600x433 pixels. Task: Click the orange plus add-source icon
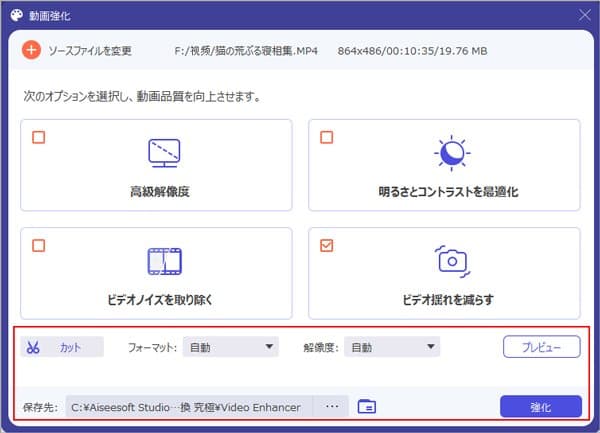(x=31, y=50)
